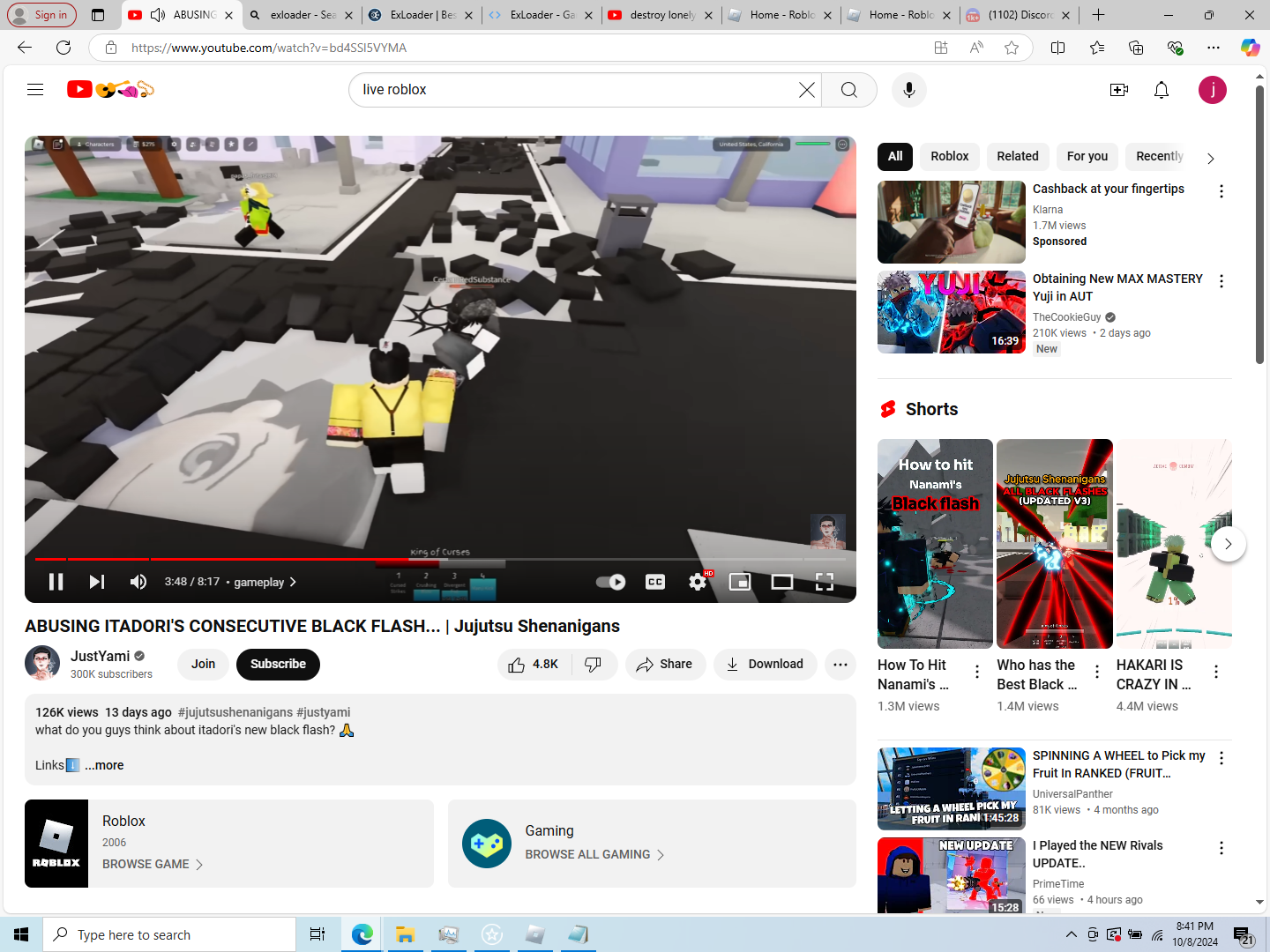Select the For you filter chip
This screenshot has height=952, width=1270.
pos(1087,156)
